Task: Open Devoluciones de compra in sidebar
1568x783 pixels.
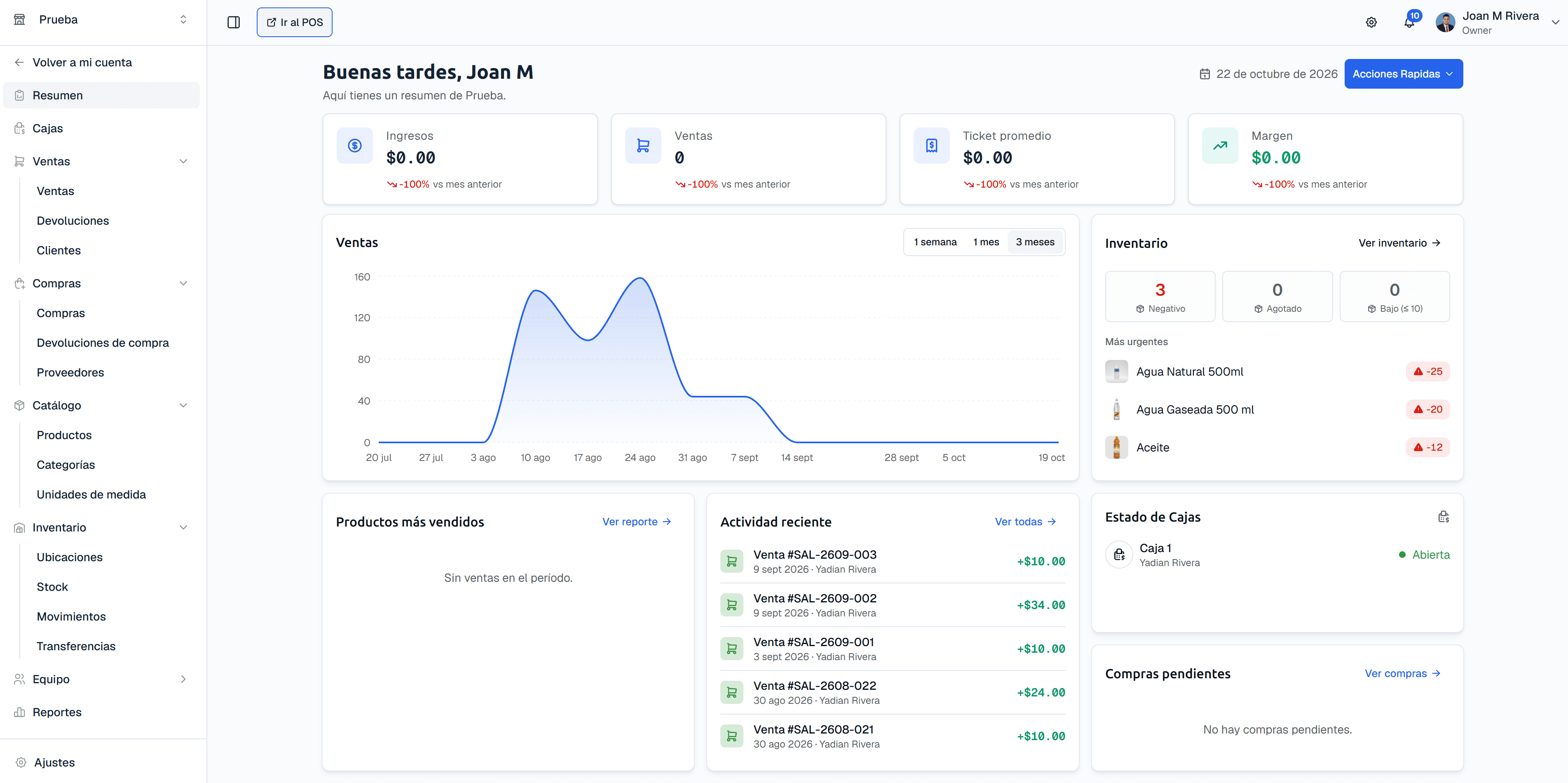Action: click(102, 343)
